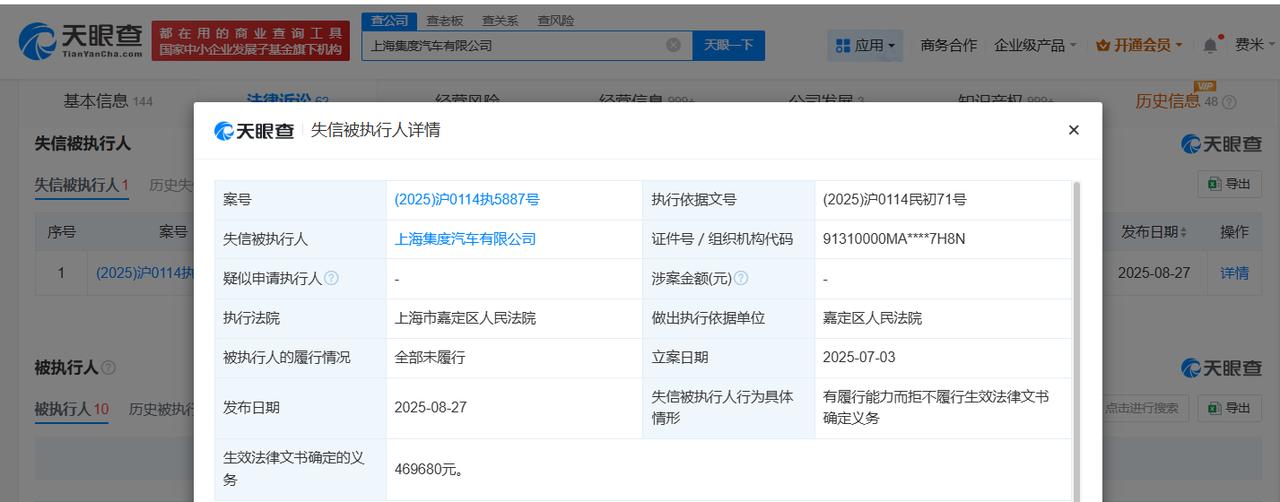Click the help icon beside 被执行人 heading
Image resolution: width=1280 pixels, height=502 pixels.
pyautogui.click(x=108, y=368)
